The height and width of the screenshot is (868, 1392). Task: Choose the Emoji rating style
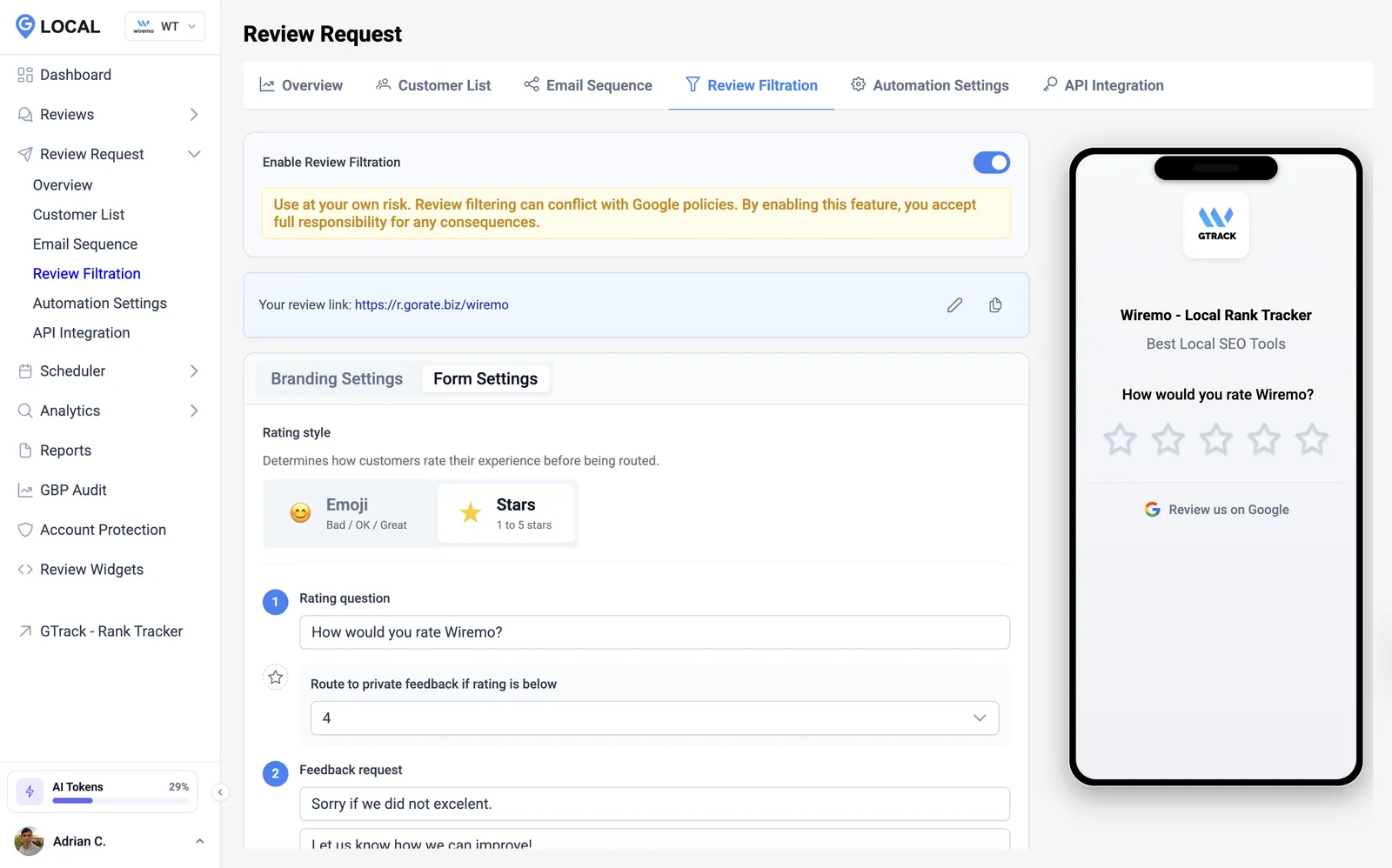350,514
